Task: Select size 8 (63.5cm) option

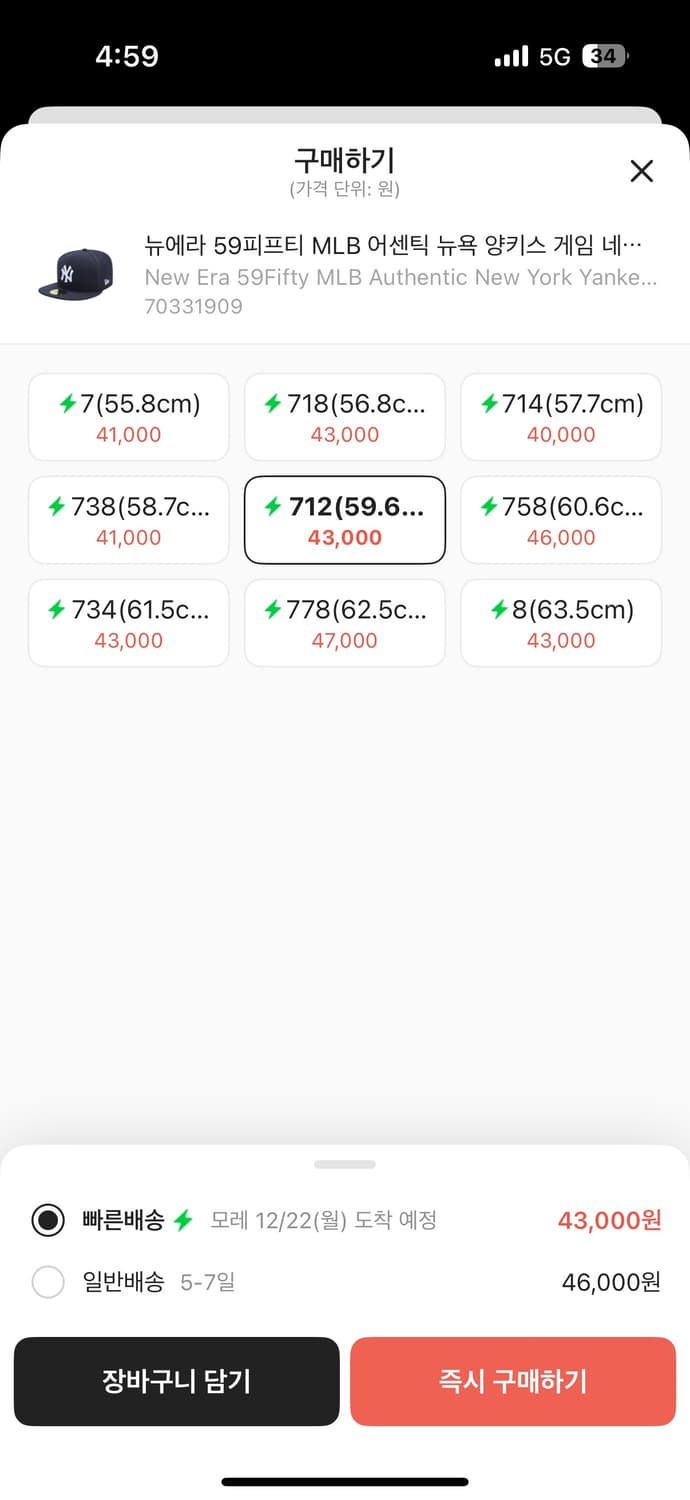Action: [560, 623]
